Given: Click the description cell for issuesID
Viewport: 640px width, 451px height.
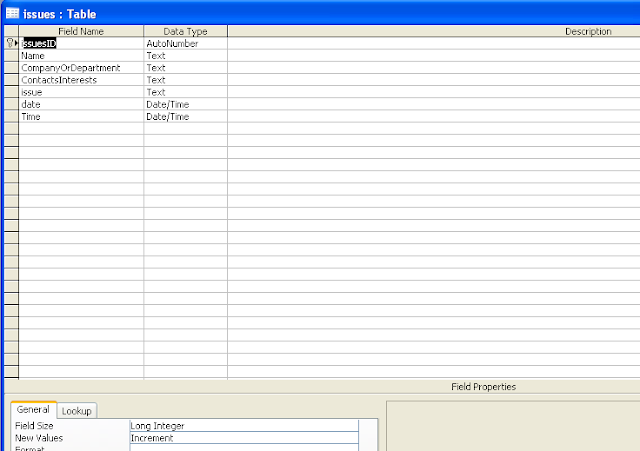Looking at the screenshot, I should 434,43.
